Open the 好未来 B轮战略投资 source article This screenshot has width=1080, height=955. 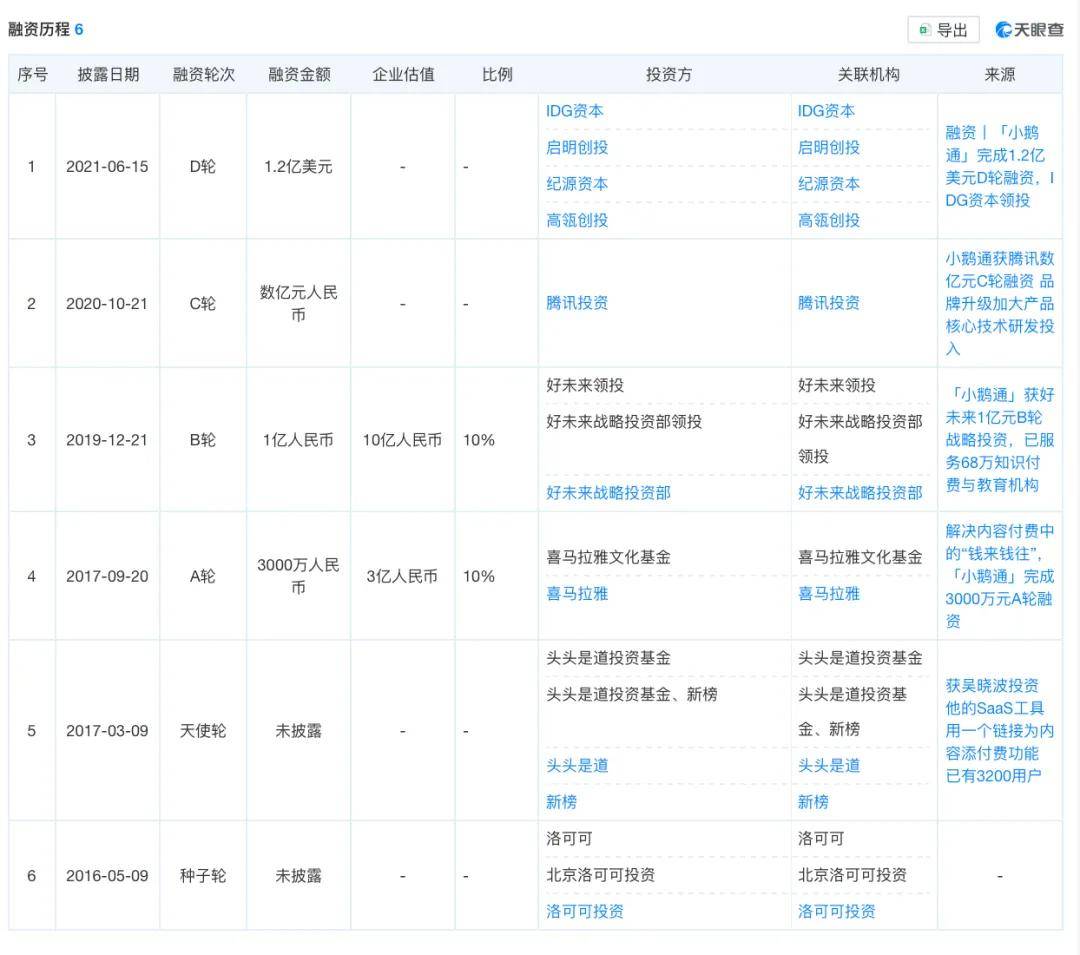click(x=999, y=439)
